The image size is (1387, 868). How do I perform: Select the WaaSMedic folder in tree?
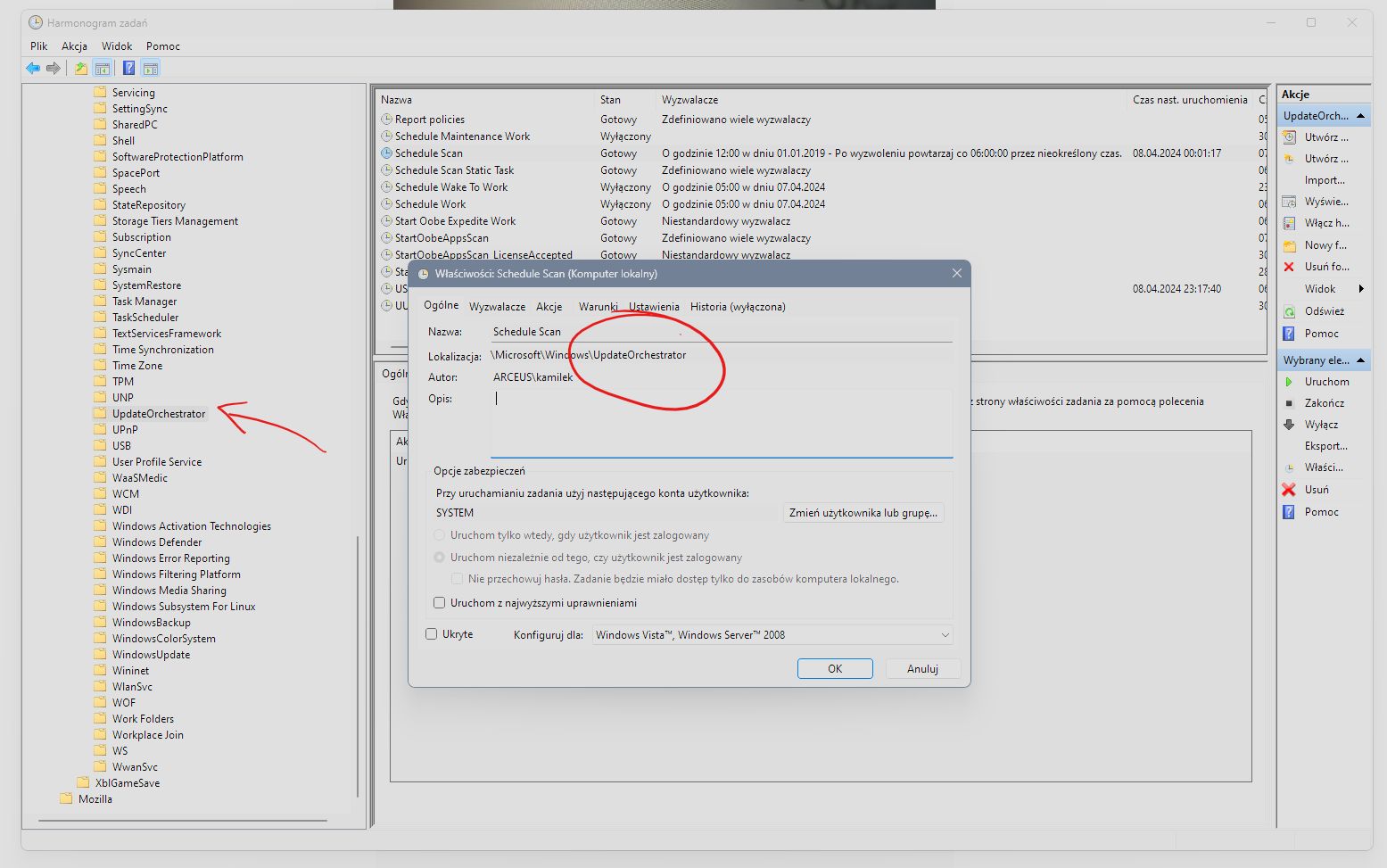(139, 478)
